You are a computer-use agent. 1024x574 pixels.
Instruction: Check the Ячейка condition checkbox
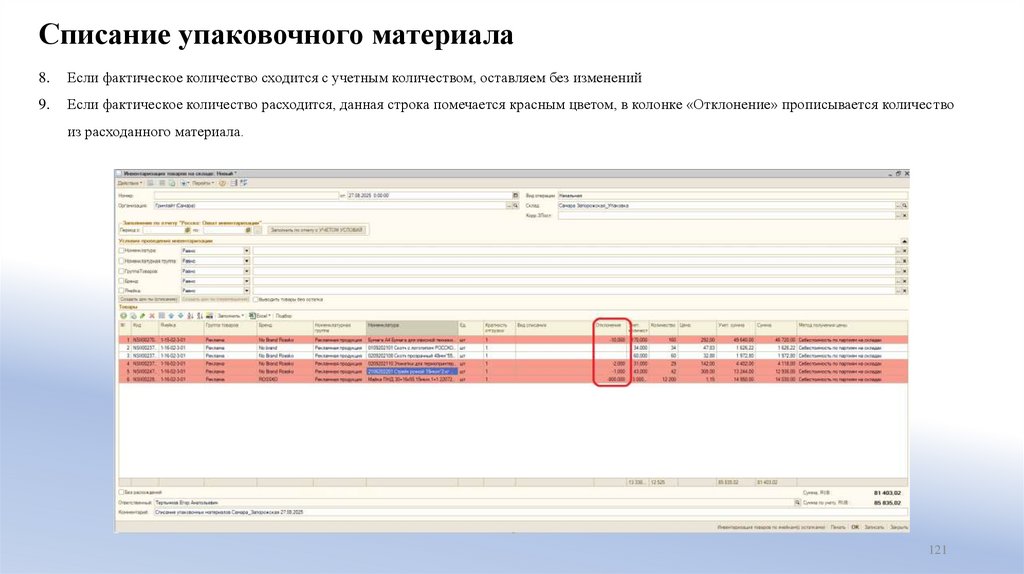click(x=121, y=291)
